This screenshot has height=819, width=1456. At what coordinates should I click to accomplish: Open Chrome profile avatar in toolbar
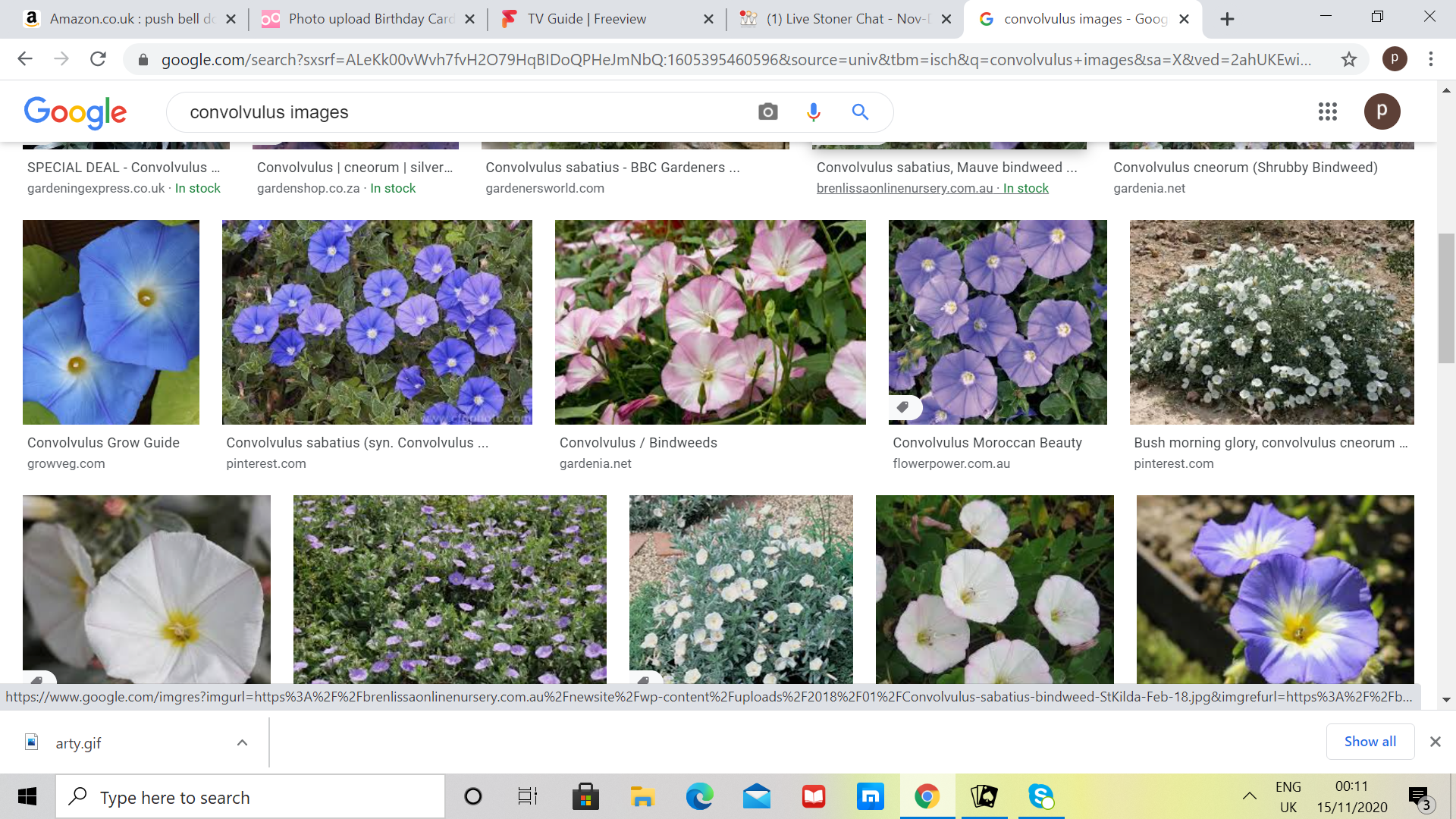pos(1394,58)
